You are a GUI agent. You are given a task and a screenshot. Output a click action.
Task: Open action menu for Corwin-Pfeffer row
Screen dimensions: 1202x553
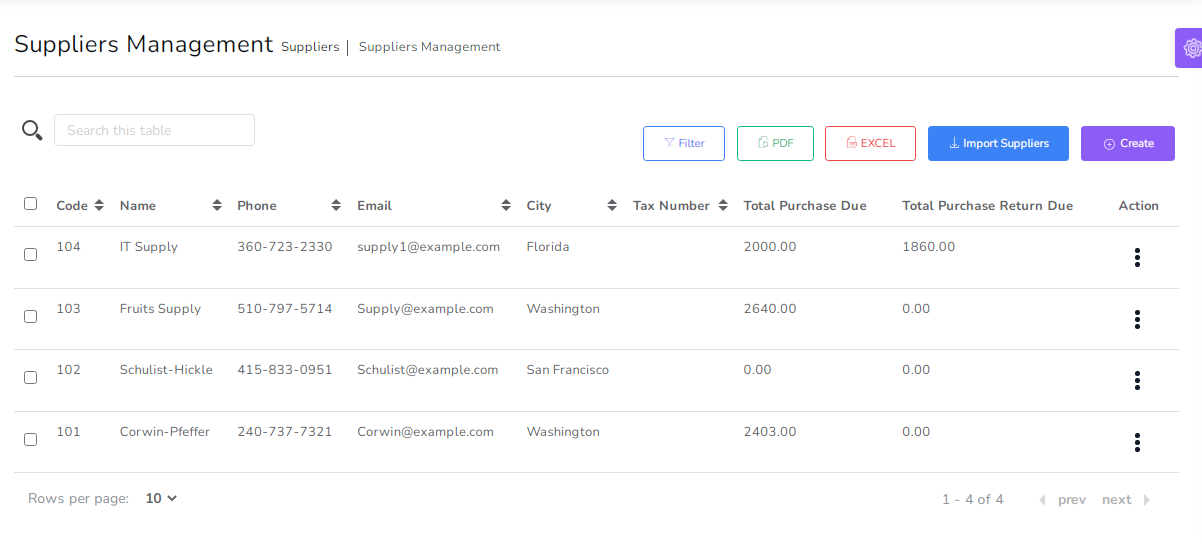pos(1137,443)
